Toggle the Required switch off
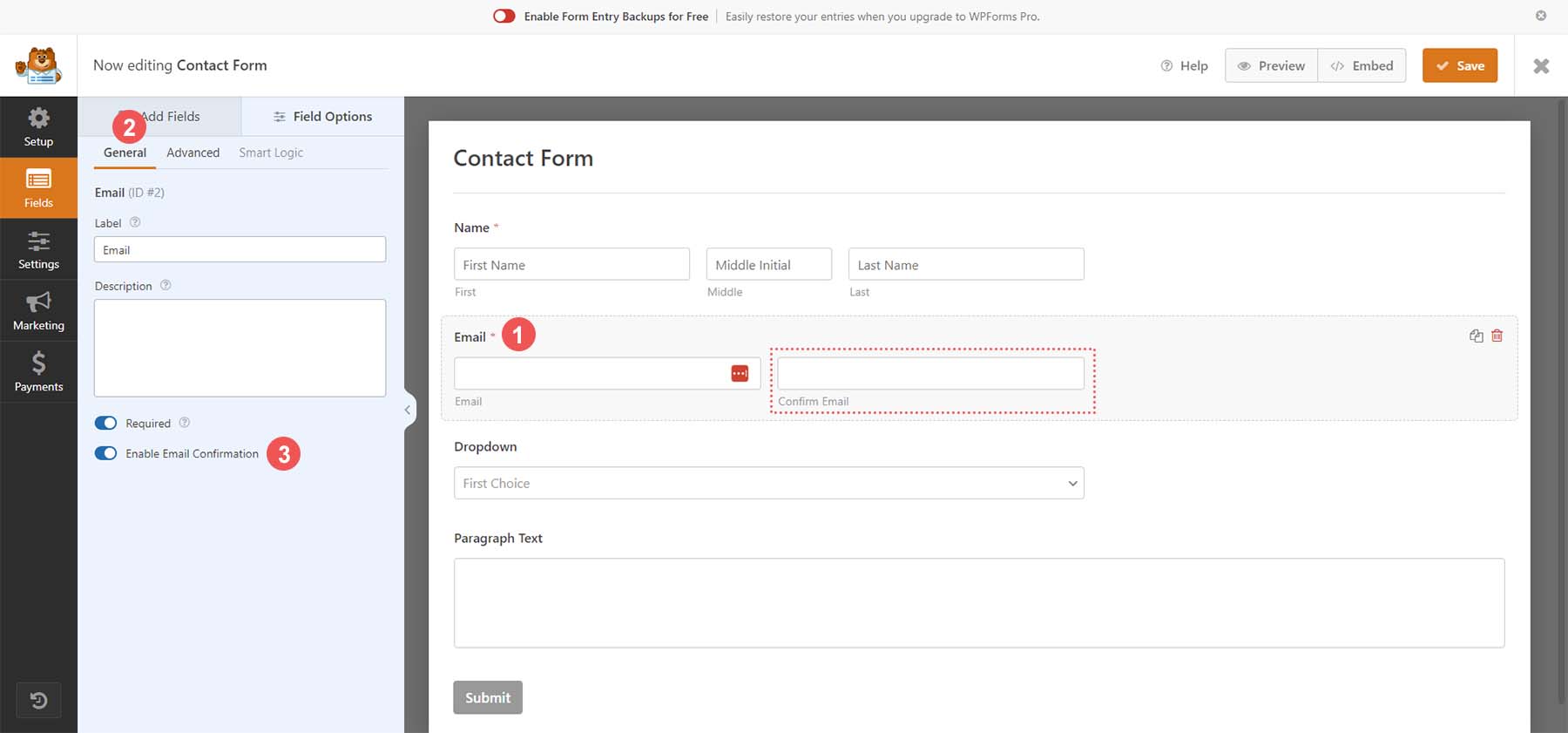1568x733 pixels. click(x=105, y=423)
